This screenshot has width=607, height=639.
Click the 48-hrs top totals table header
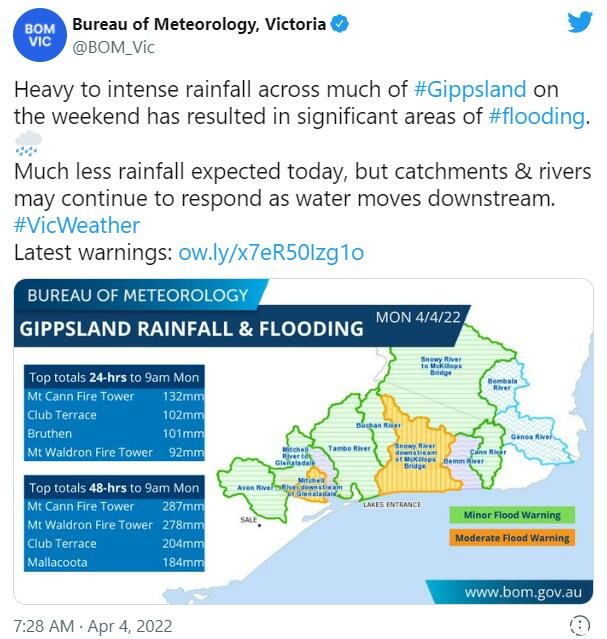(x=114, y=487)
